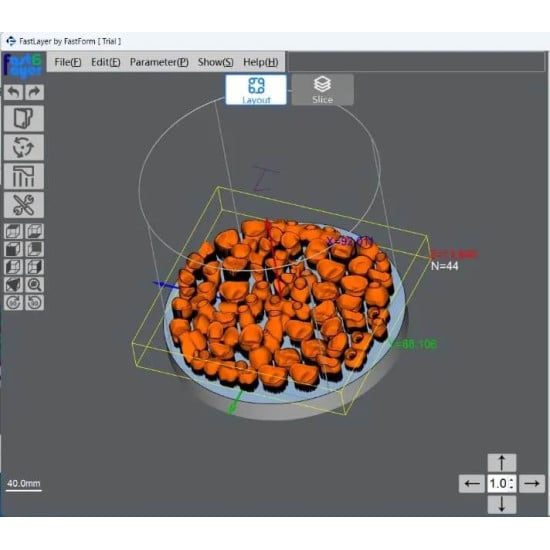Click the FastLayer logo
The image size is (550, 550).
[23, 65]
